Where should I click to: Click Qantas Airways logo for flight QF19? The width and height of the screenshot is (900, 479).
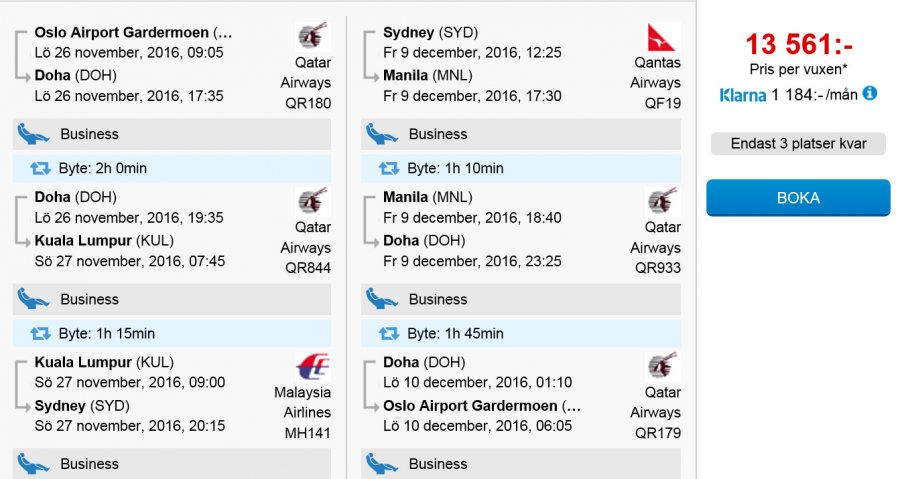tap(663, 37)
